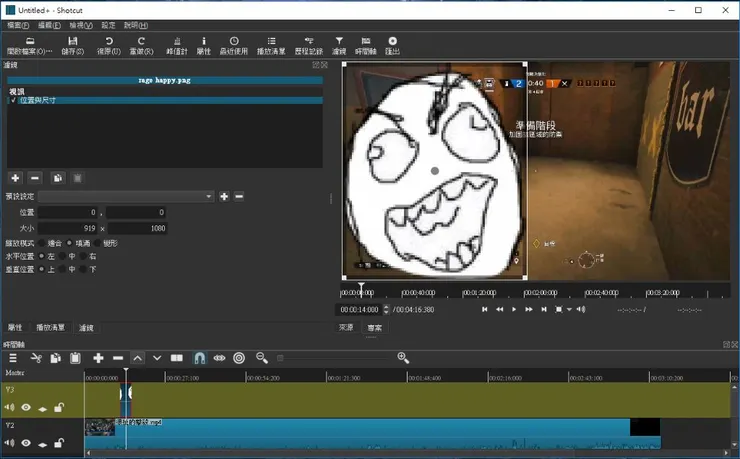Open the timeline hamburger menu
The image size is (740, 459).
13,358
